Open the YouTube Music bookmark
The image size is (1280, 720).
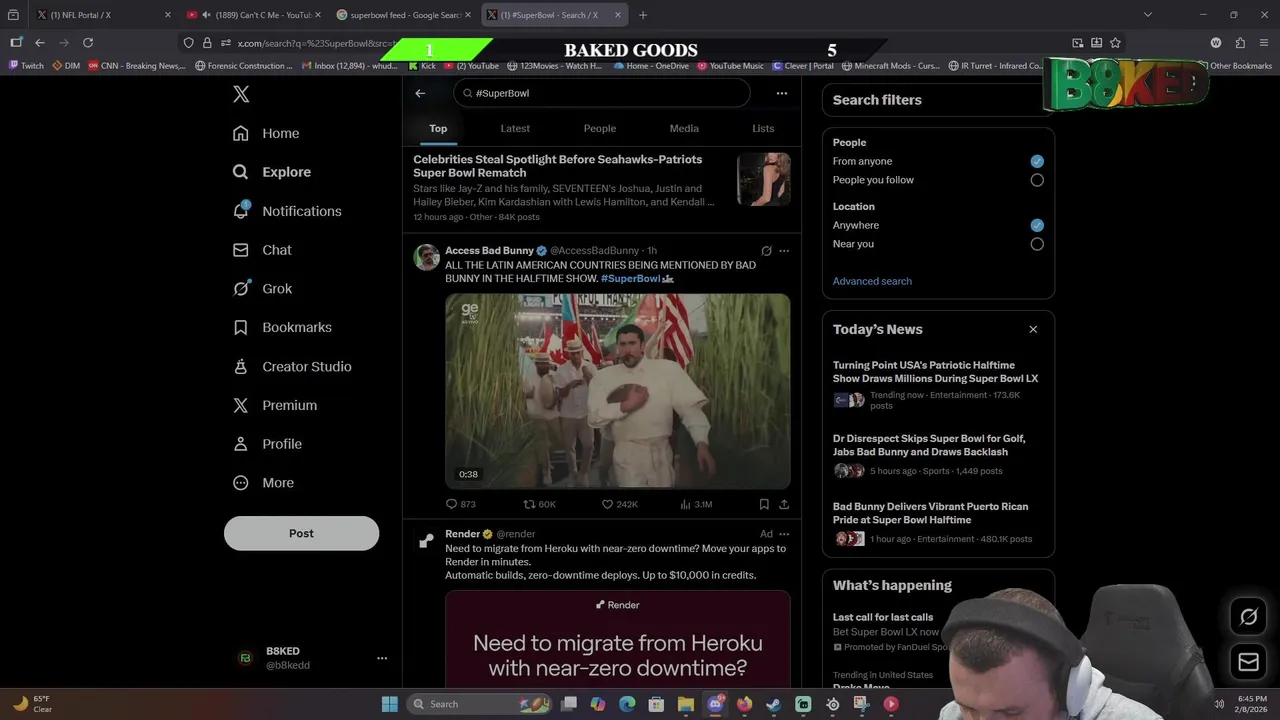pos(730,66)
